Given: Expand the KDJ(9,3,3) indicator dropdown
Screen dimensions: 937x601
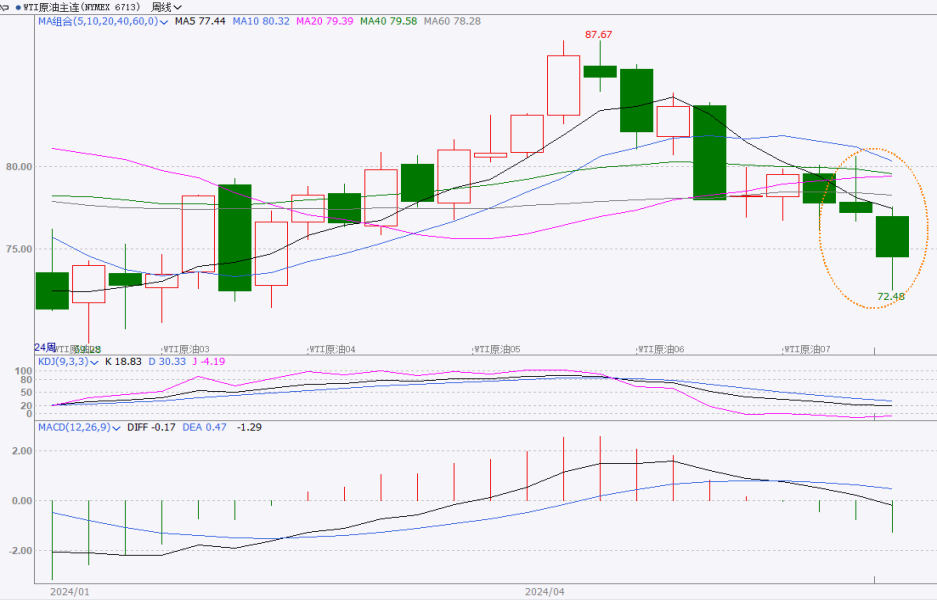Looking at the screenshot, I should point(94,361).
